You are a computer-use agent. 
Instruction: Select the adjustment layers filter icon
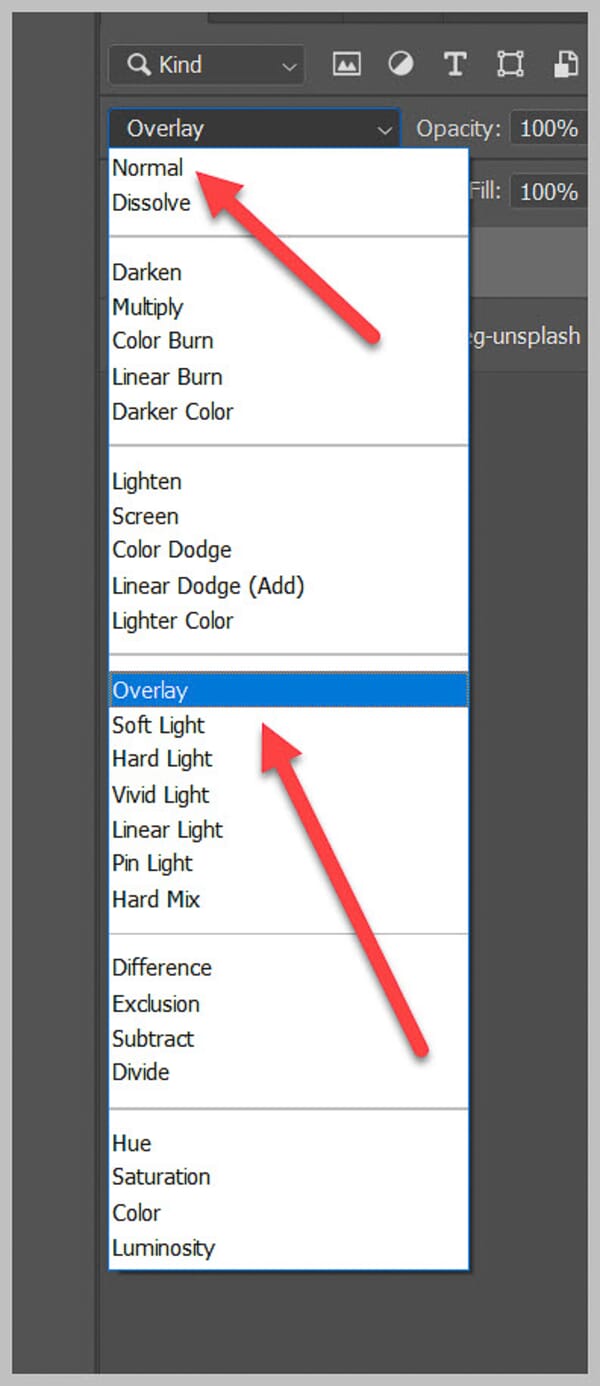400,63
